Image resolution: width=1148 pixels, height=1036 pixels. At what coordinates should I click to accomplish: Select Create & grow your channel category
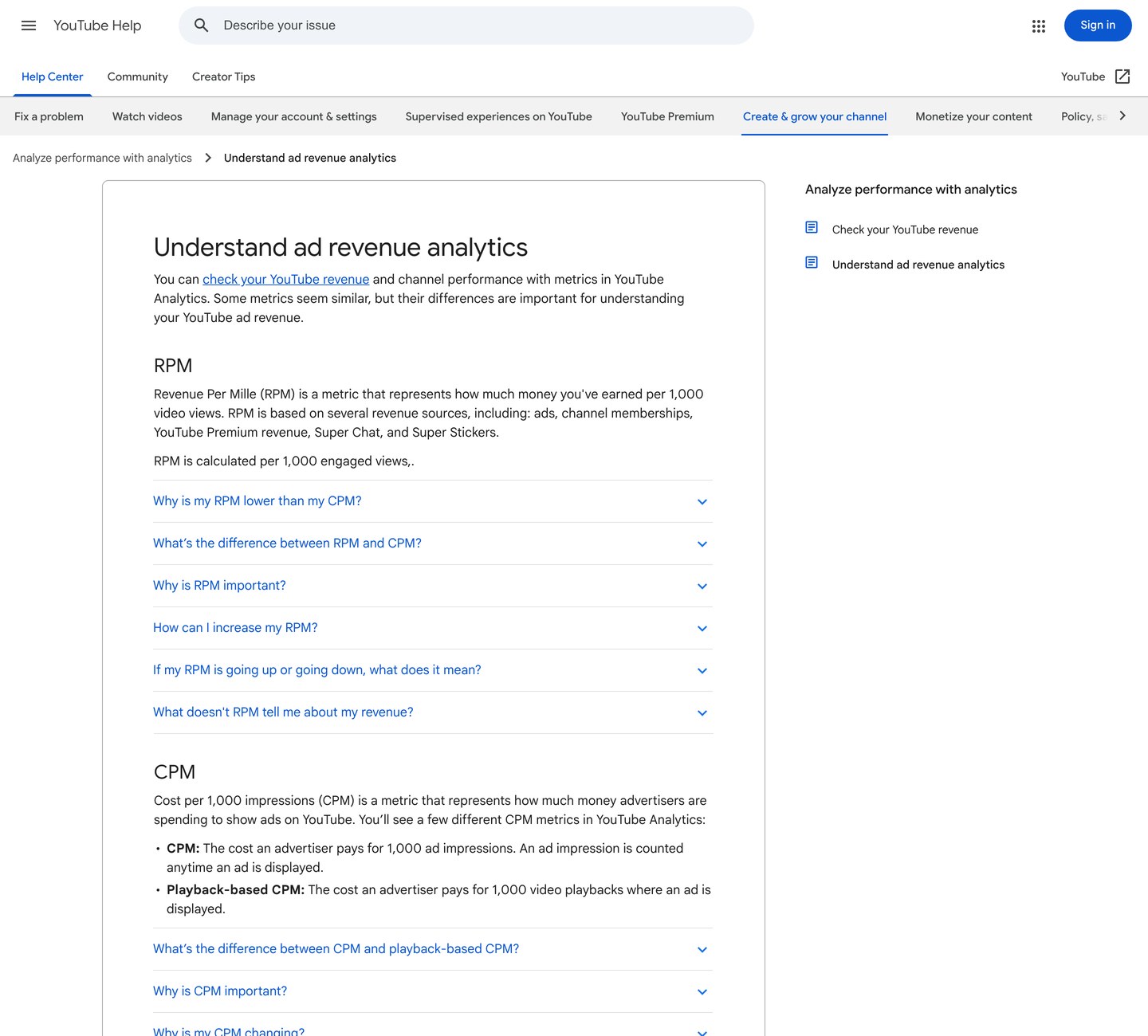[815, 116]
